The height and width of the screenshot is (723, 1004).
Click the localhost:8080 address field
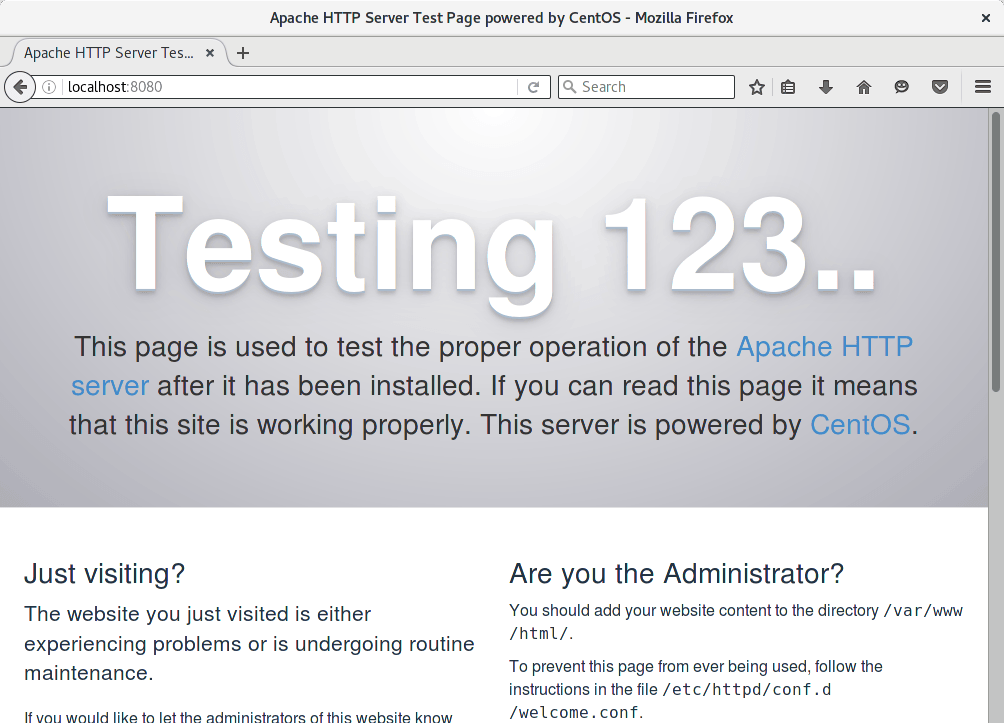(x=290, y=87)
